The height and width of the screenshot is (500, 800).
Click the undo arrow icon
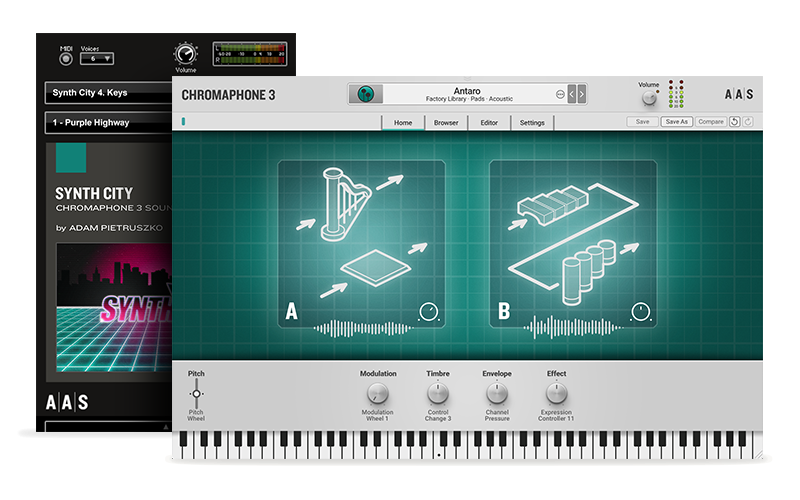735,122
